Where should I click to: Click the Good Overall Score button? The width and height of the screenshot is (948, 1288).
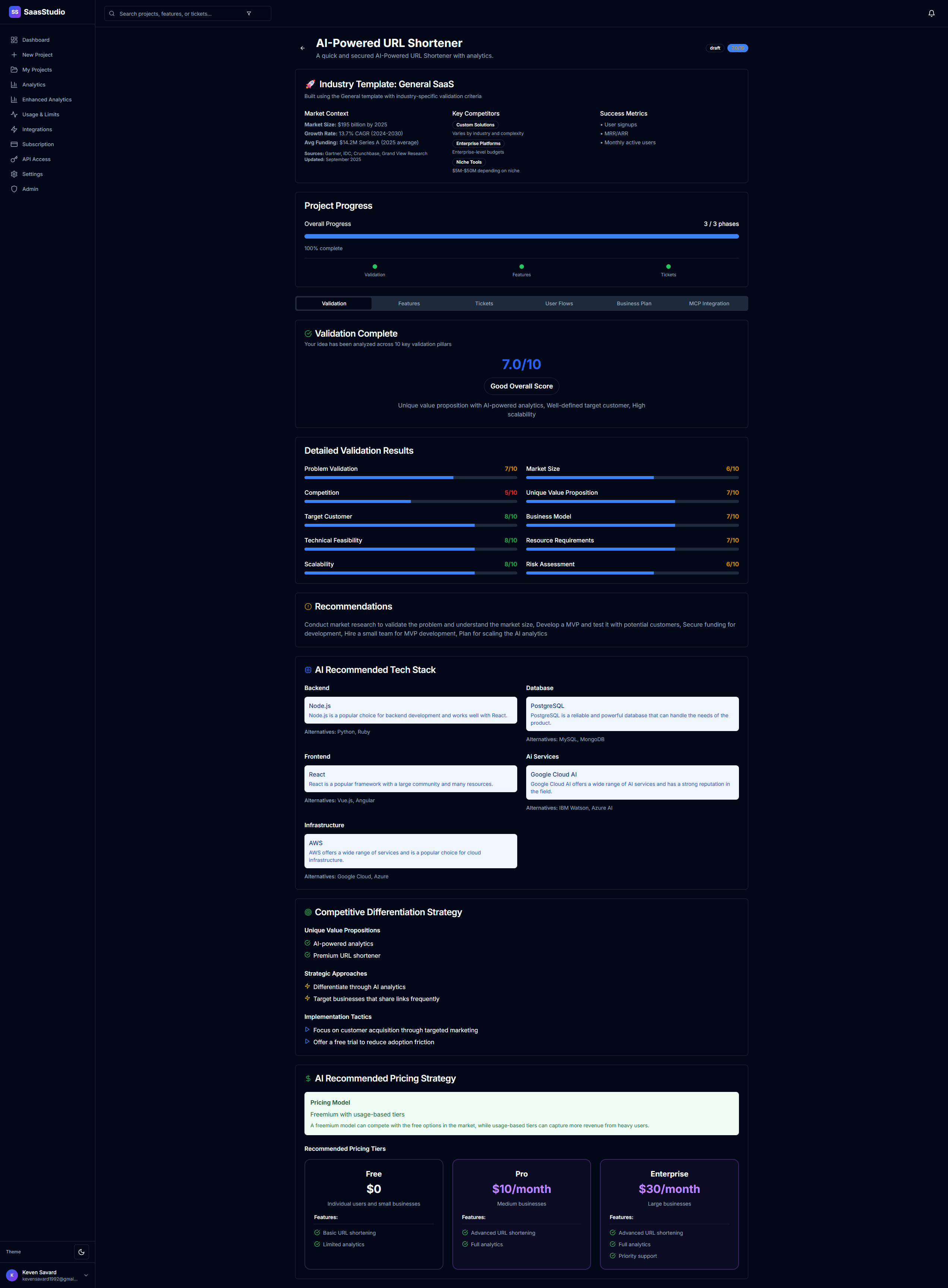pyautogui.click(x=521, y=386)
